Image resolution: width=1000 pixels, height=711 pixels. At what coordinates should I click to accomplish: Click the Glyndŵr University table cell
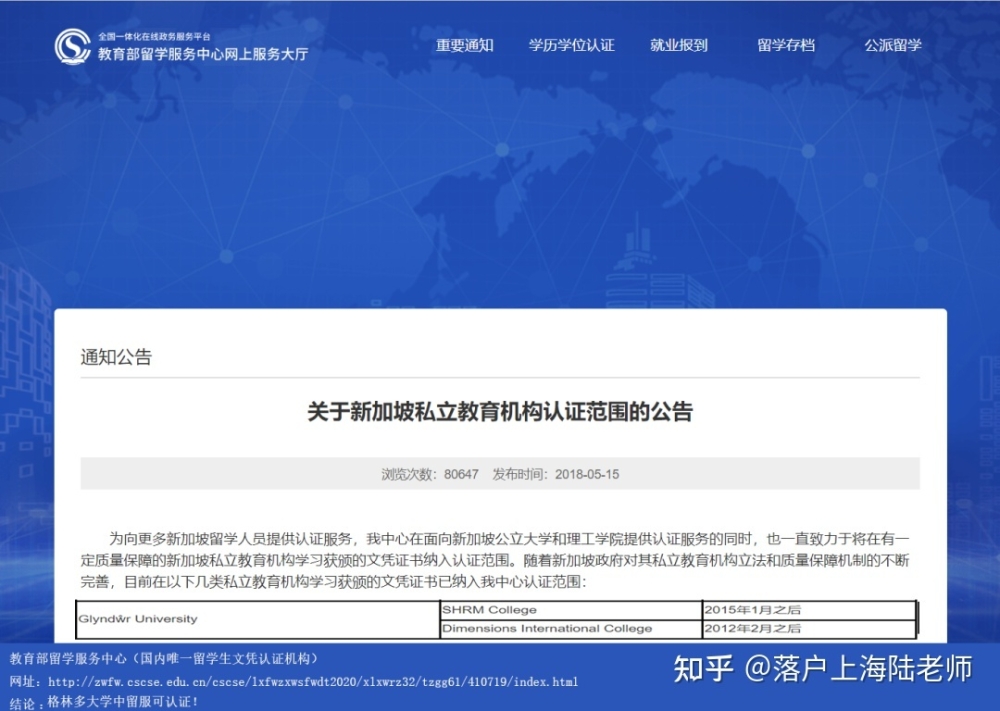tap(258, 619)
